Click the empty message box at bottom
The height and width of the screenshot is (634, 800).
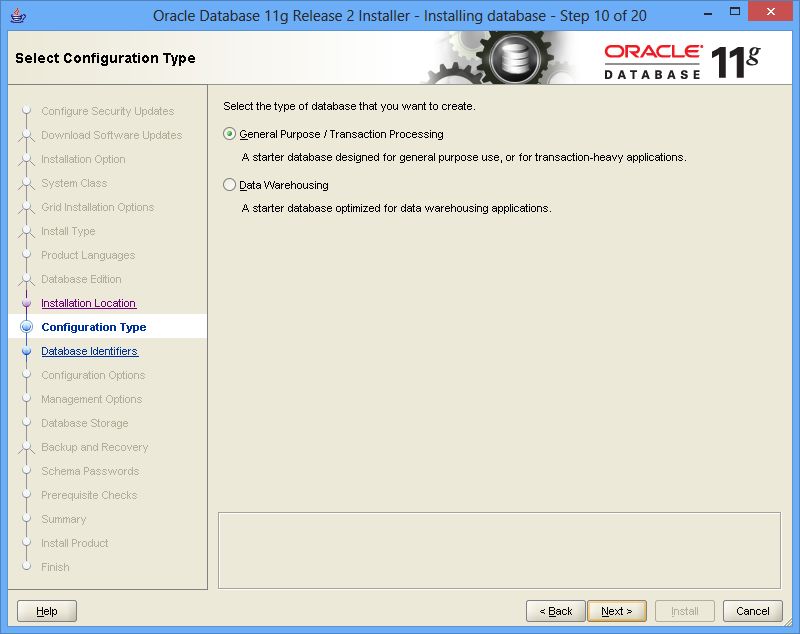[x=499, y=550]
